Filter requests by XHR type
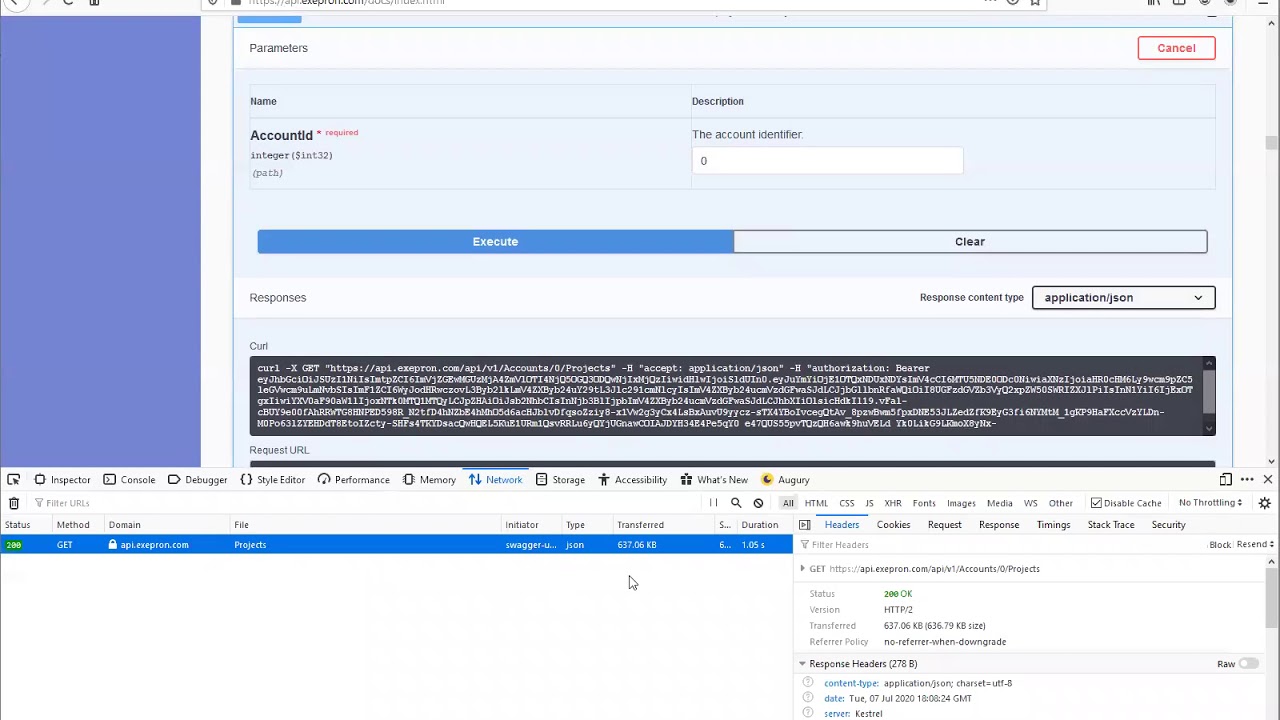The height and width of the screenshot is (720, 1280). (892, 503)
